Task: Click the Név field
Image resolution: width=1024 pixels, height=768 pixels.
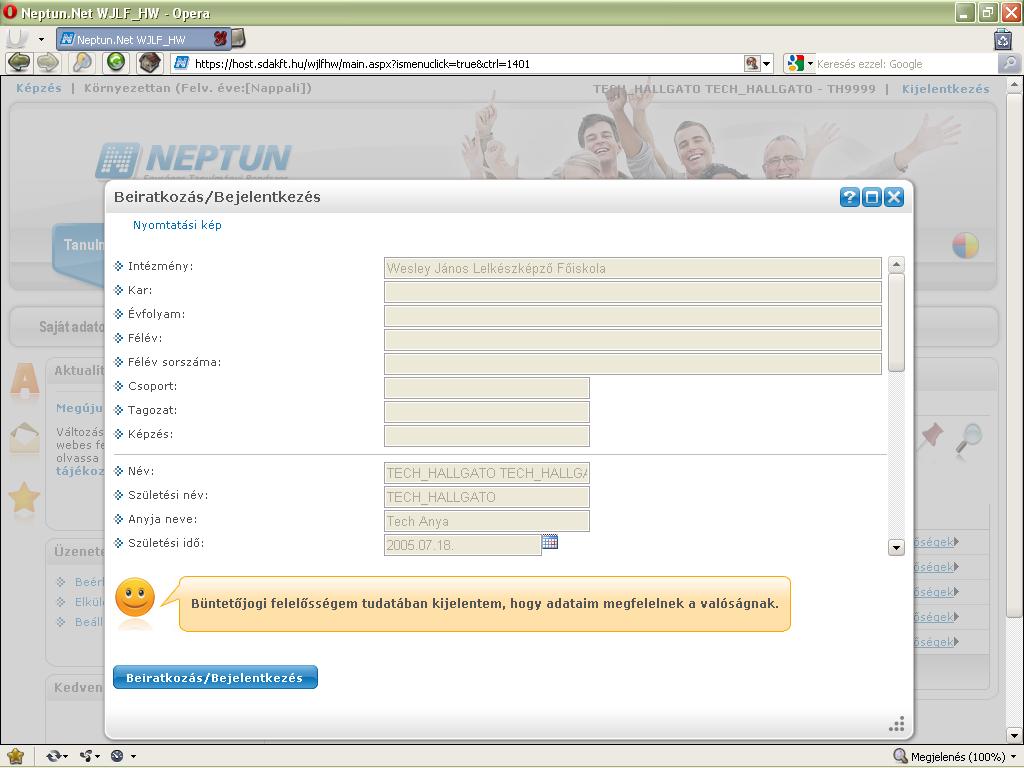Action: coord(487,473)
